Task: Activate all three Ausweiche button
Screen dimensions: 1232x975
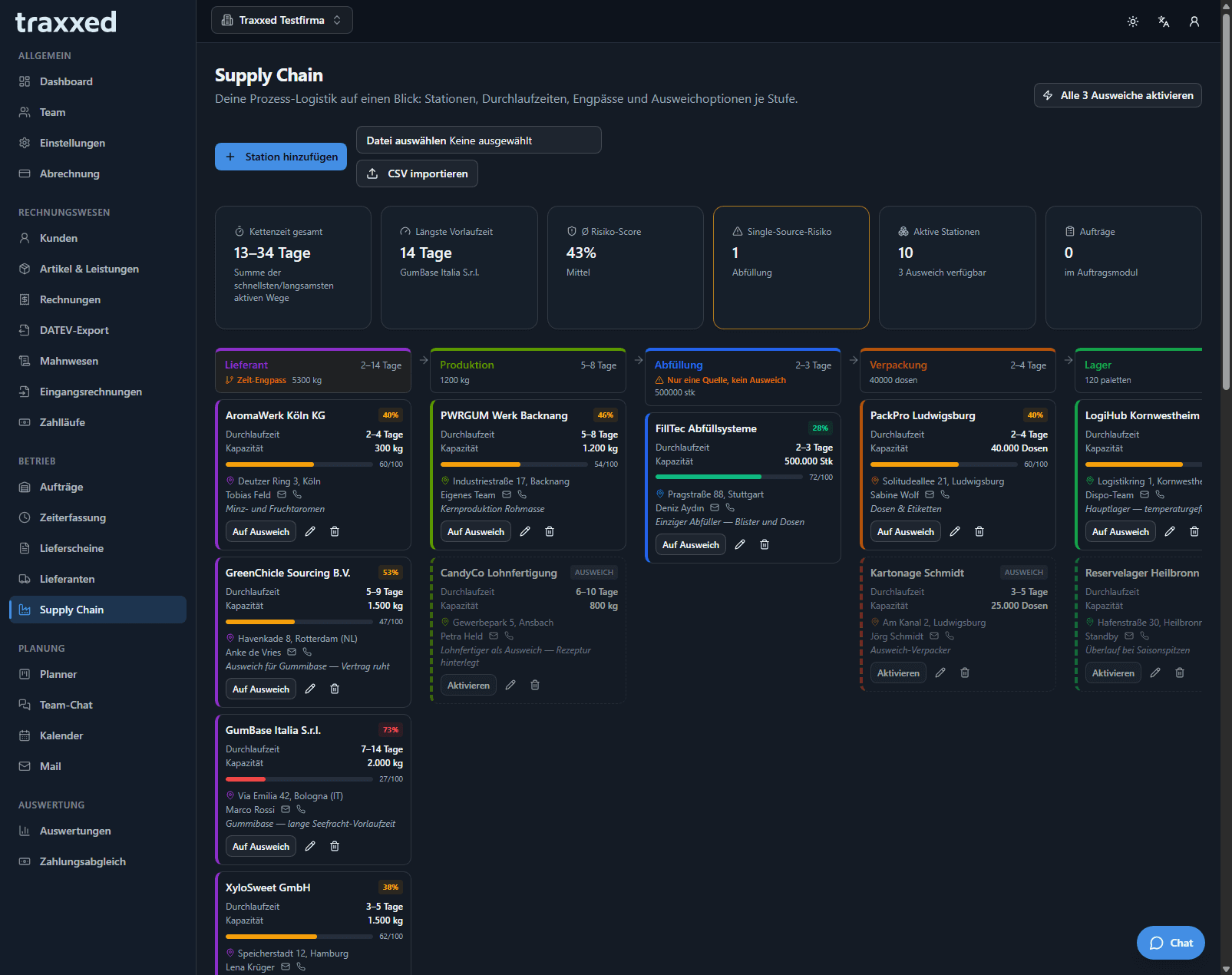Action: (1118, 95)
